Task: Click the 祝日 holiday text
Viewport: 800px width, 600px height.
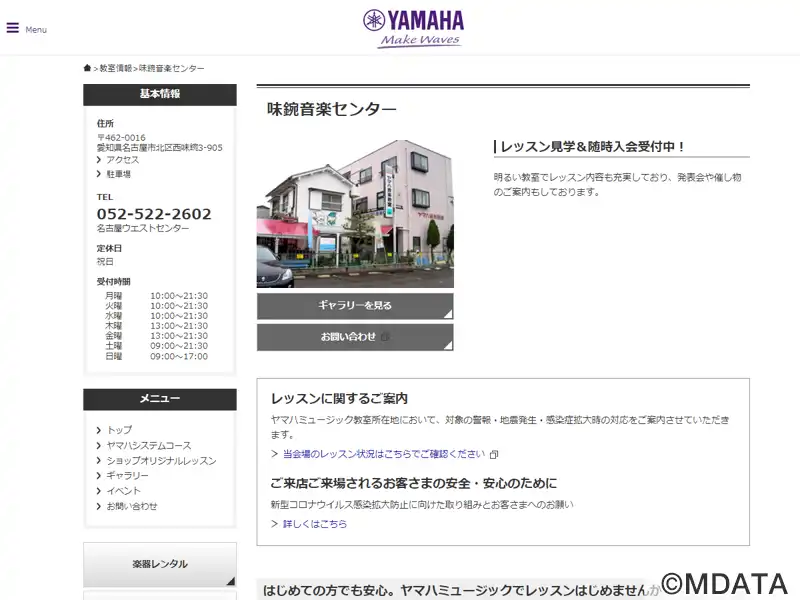Action: coord(105,261)
